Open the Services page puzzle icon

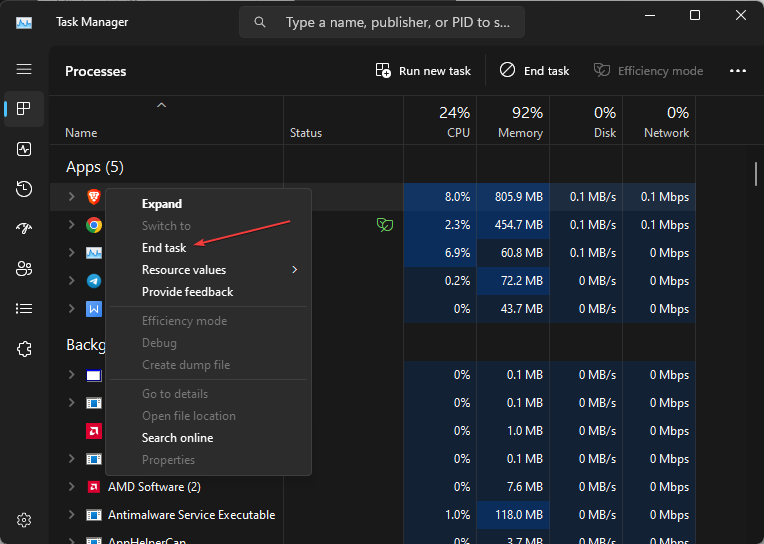(x=24, y=349)
